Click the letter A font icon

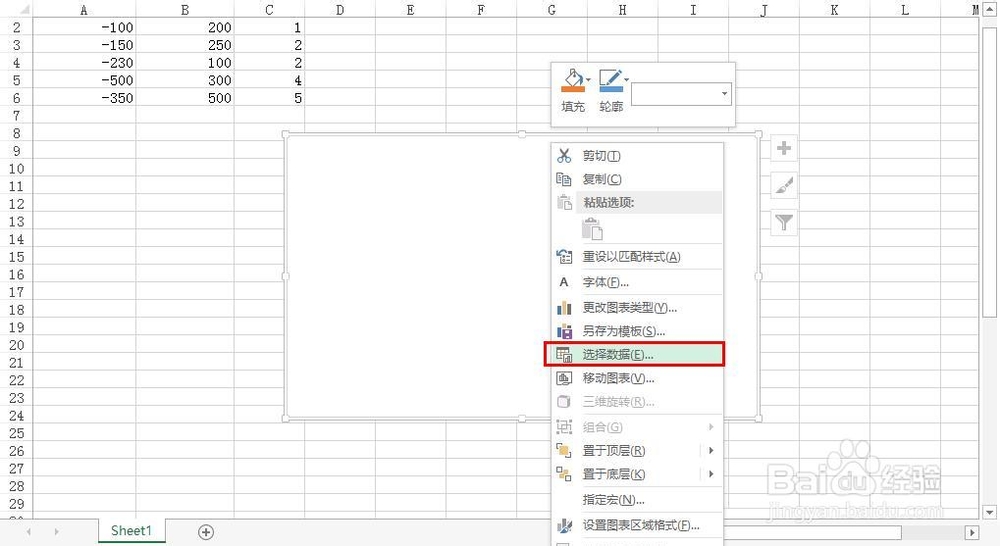click(564, 282)
